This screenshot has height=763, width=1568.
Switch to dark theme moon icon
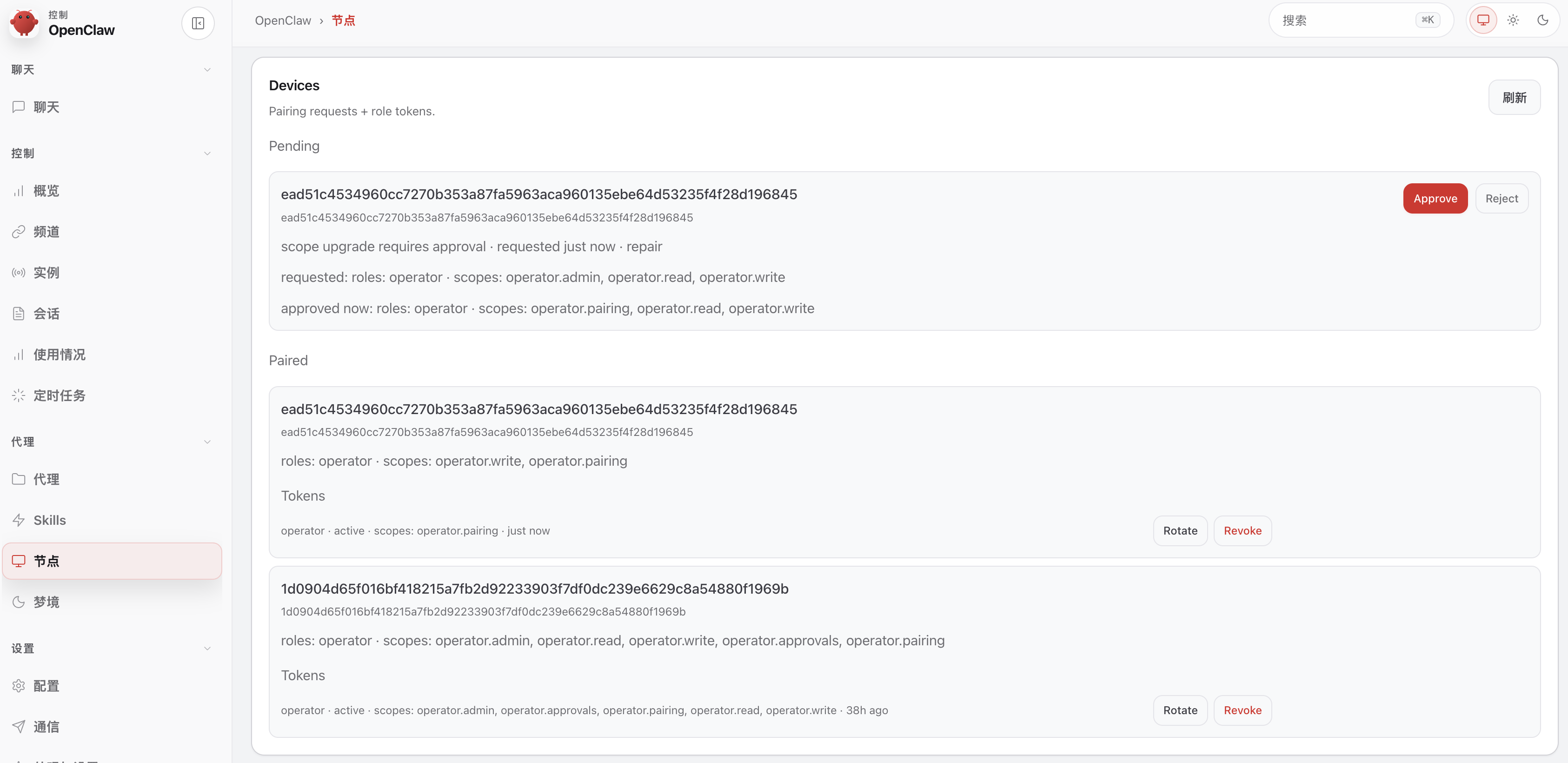tap(1542, 20)
